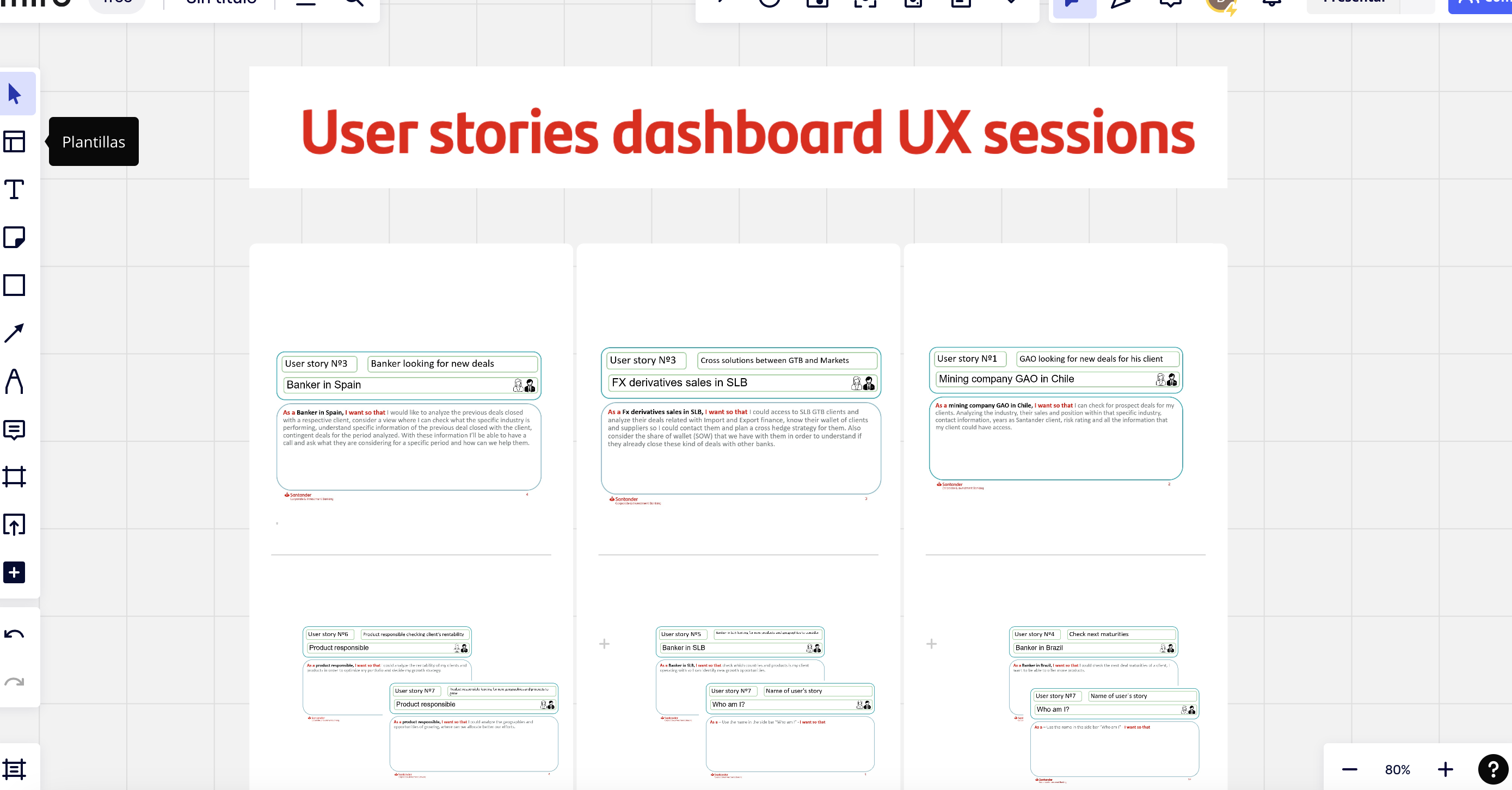This screenshot has height=790, width=1512.
Task: Click the persona icons beside 'Banker in Spain'
Action: click(524, 385)
